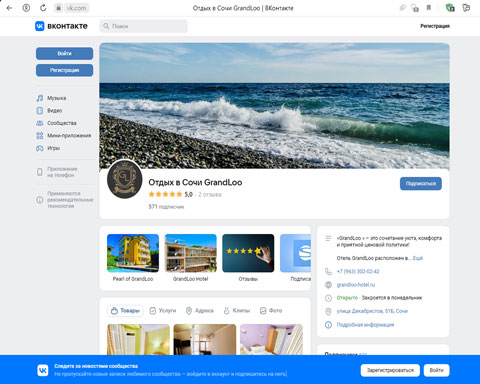Click the phone app icon in sidebar

point(40,172)
